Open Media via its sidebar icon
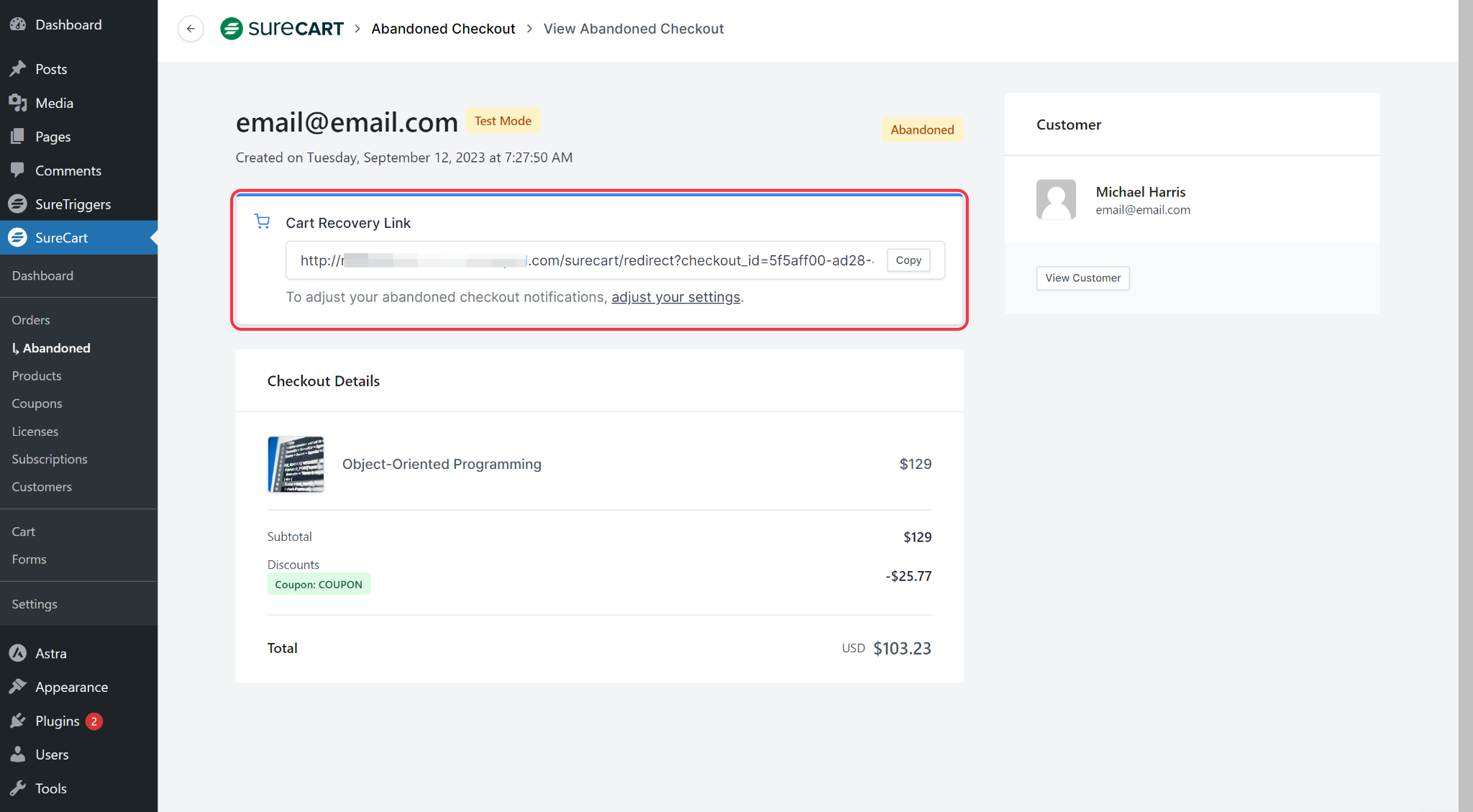The image size is (1473, 812). tap(18, 103)
